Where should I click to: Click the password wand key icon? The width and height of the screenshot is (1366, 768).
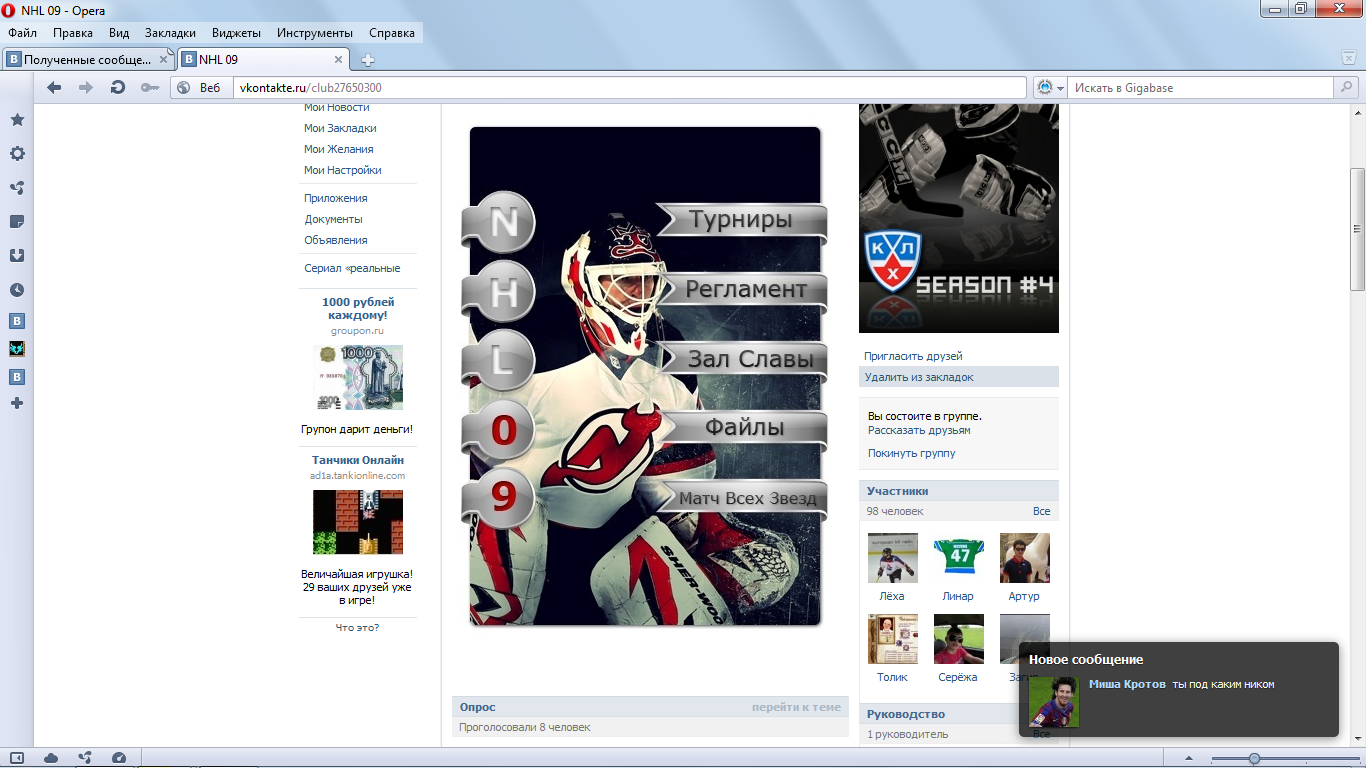[x=150, y=88]
